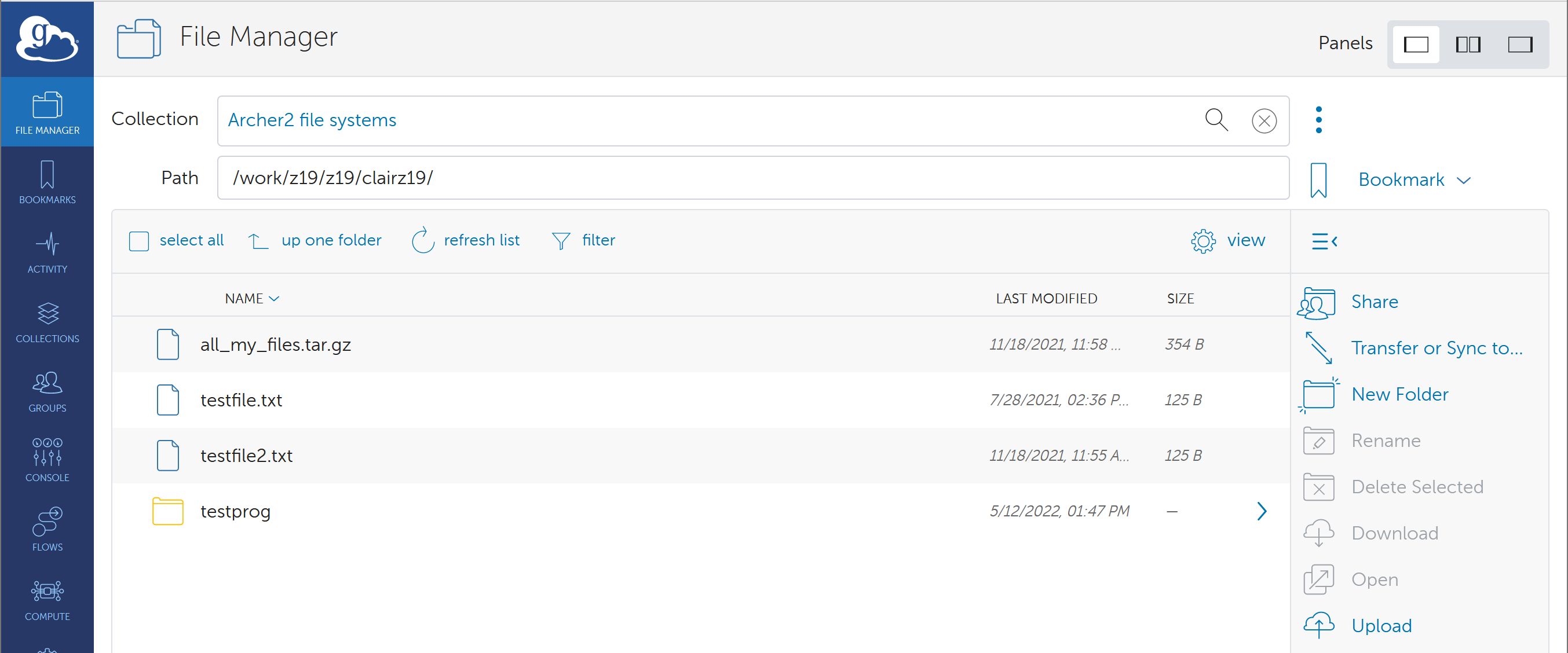The height and width of the screenshot is (653, 1568).
Task: Open collection options three-dot menu
Action: (x=1318, y=120)
